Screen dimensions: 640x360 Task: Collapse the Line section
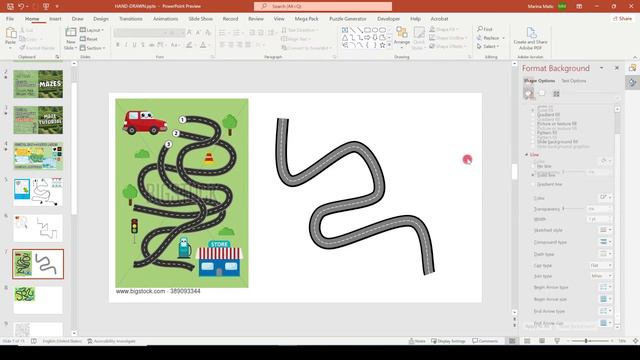click(527, 155)
